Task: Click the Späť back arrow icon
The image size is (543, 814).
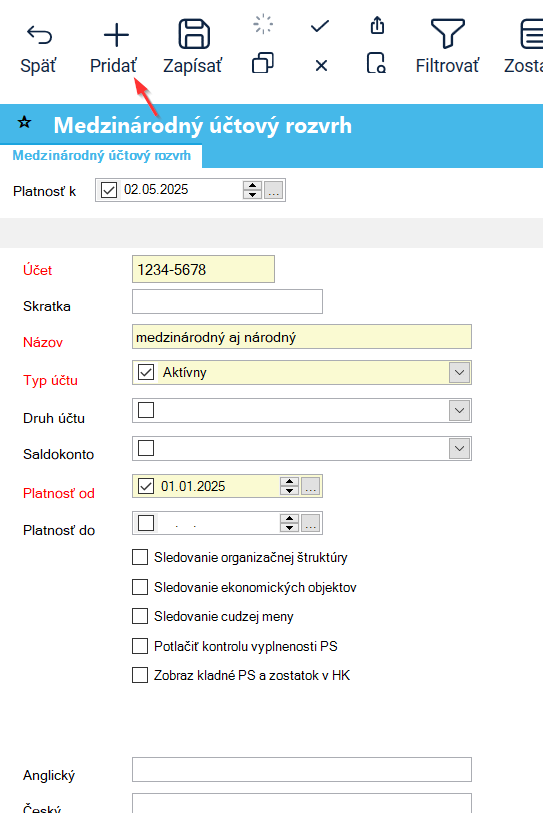Action: click(x=39, y=35)
